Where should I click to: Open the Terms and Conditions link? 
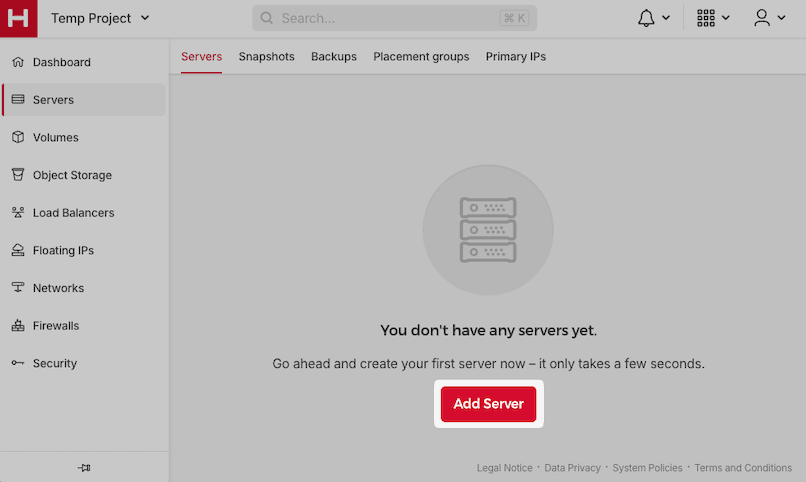[743, 468]
